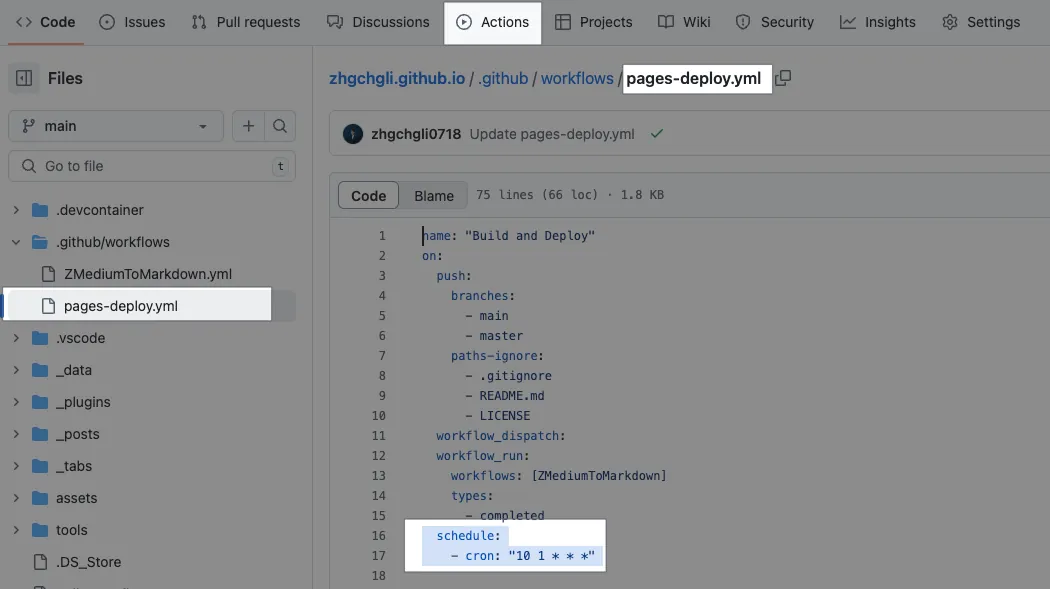Open the main branch dropdown
The image size is (1050, 589).
pyautogui.click(x=115, y=126)
